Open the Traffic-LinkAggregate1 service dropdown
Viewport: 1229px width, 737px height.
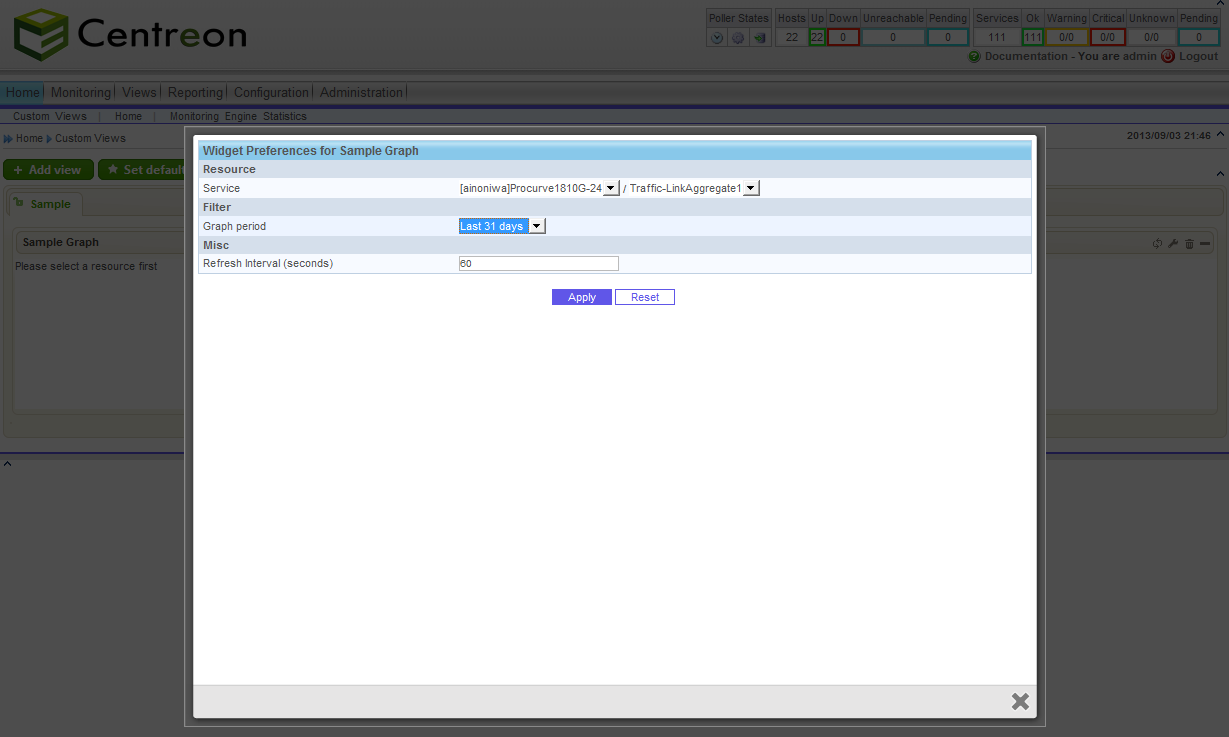750,187
